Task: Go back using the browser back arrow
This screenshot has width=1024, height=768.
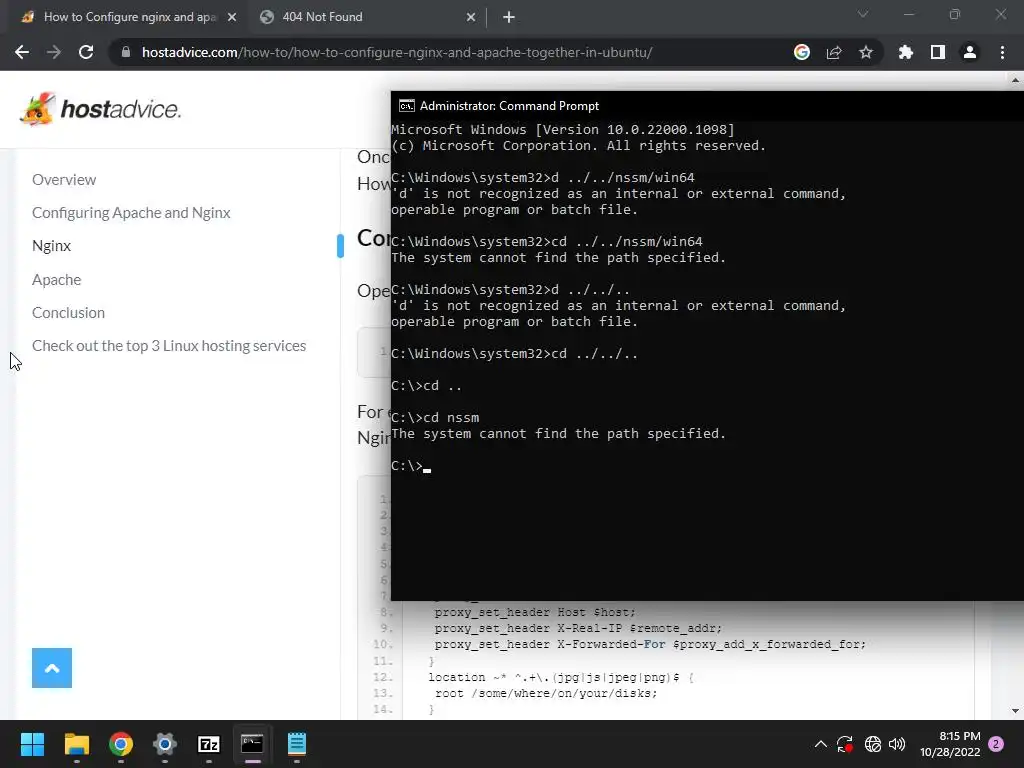Action: click(22, 52)
